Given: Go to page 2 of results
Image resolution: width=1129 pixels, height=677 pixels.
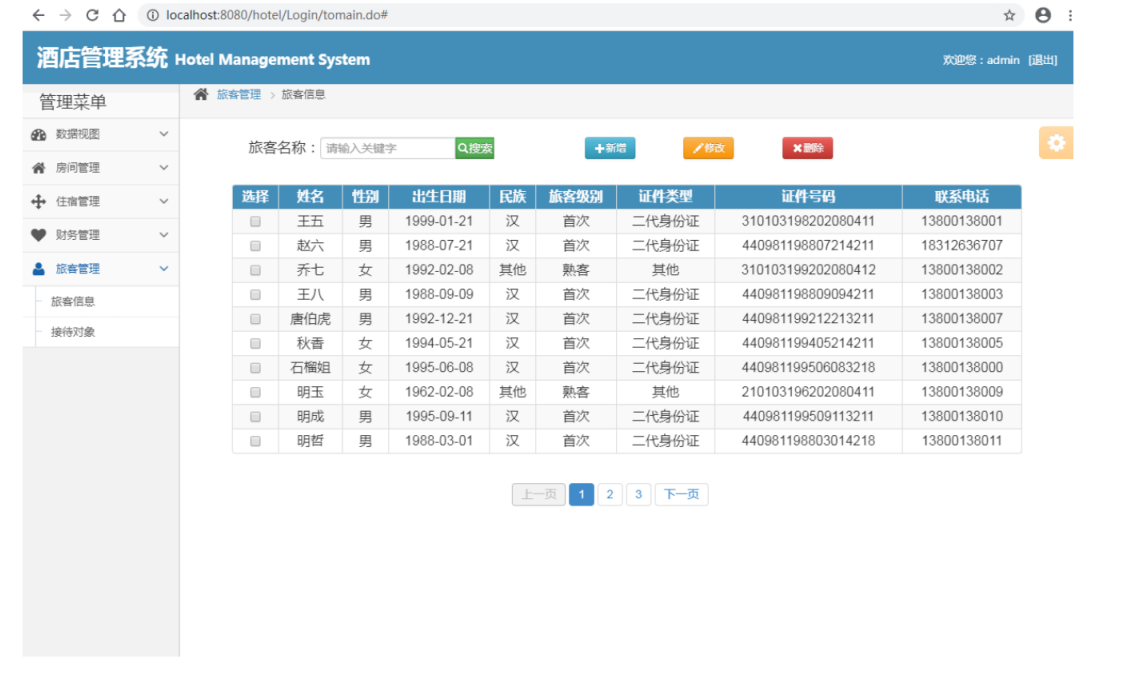Looking at the screenshot, I should [610, 494].
